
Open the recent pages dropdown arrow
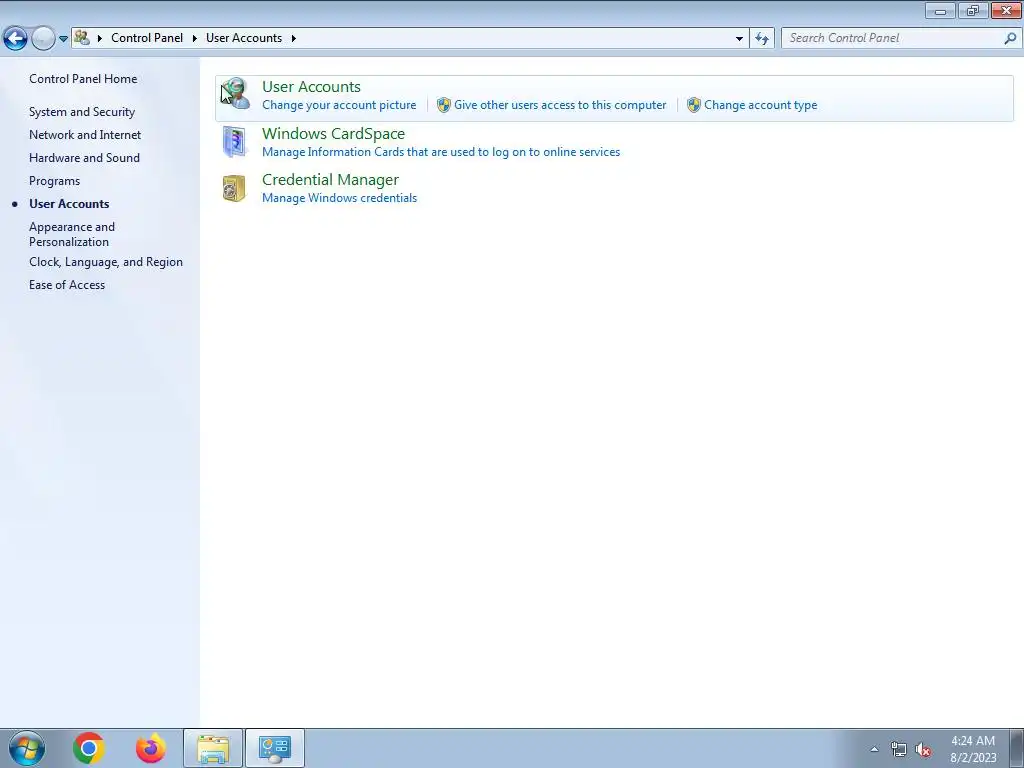click(63, 39)
